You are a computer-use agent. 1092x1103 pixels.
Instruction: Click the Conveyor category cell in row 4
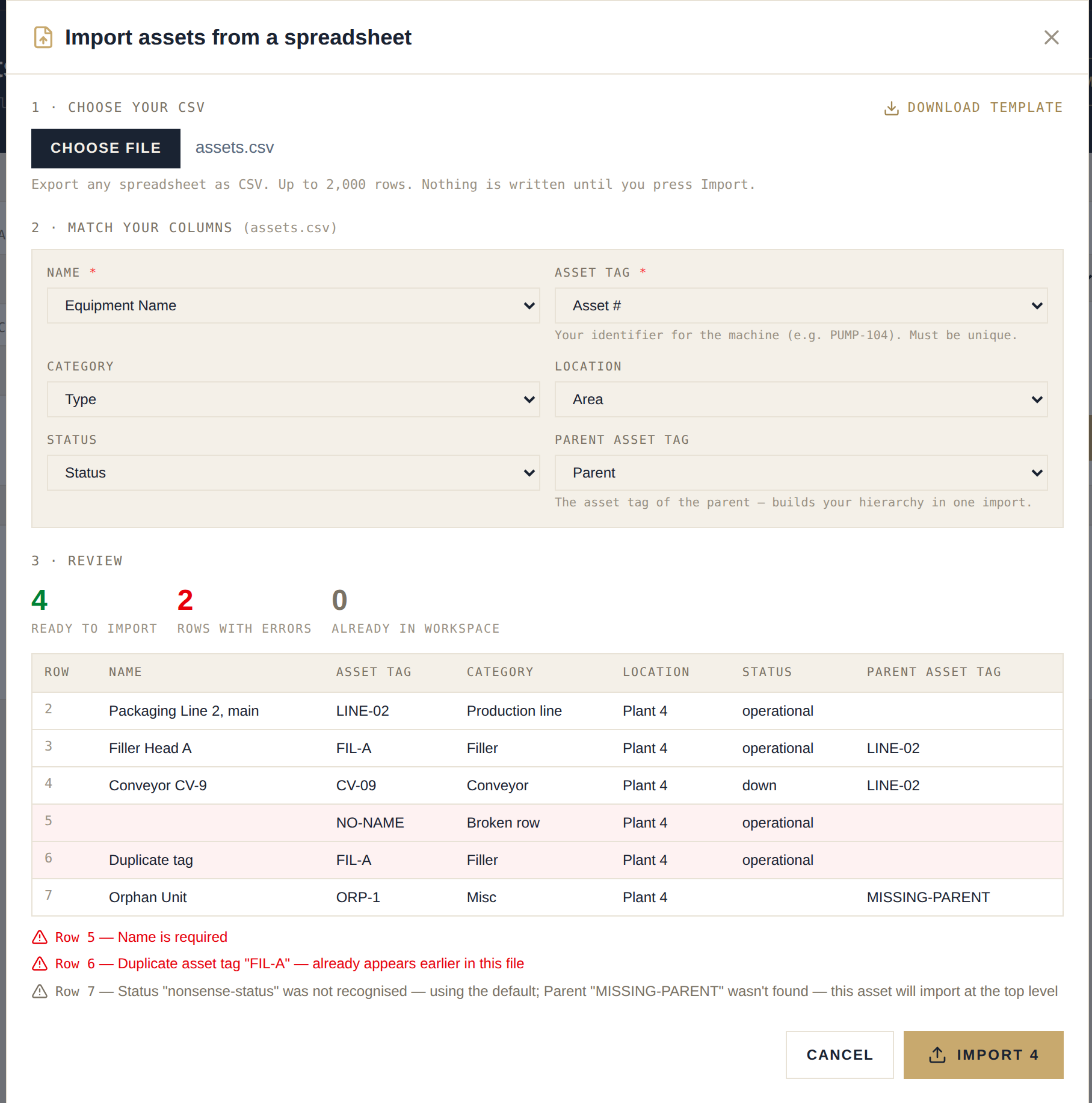click(498, 785)
